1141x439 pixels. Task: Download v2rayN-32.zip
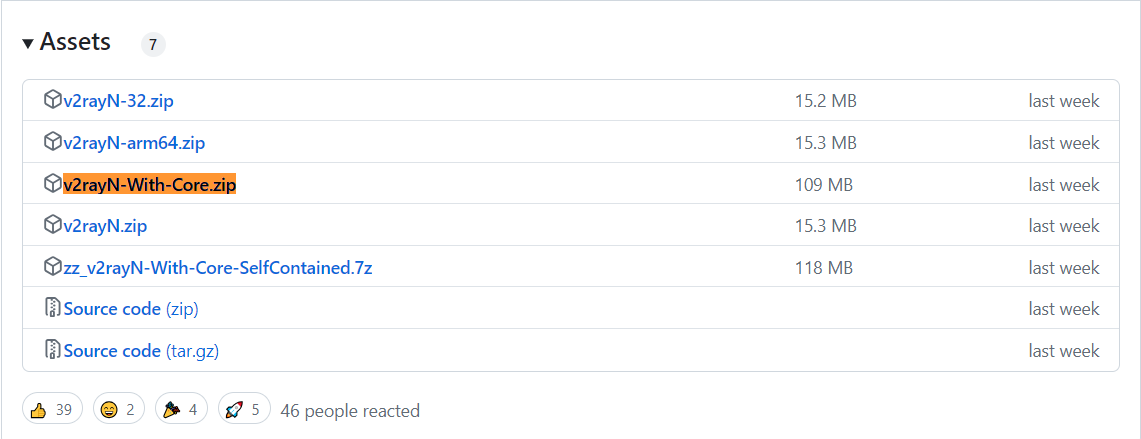[x=119, y=101]
